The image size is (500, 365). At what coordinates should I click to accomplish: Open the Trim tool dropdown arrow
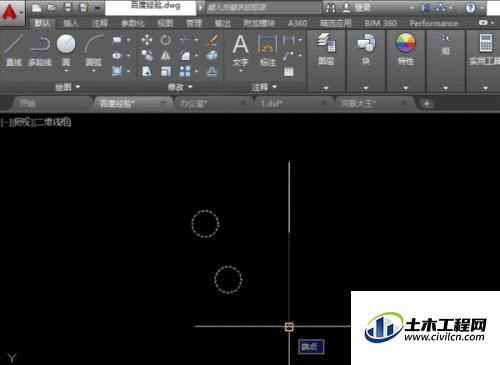(x=196, y=40)
